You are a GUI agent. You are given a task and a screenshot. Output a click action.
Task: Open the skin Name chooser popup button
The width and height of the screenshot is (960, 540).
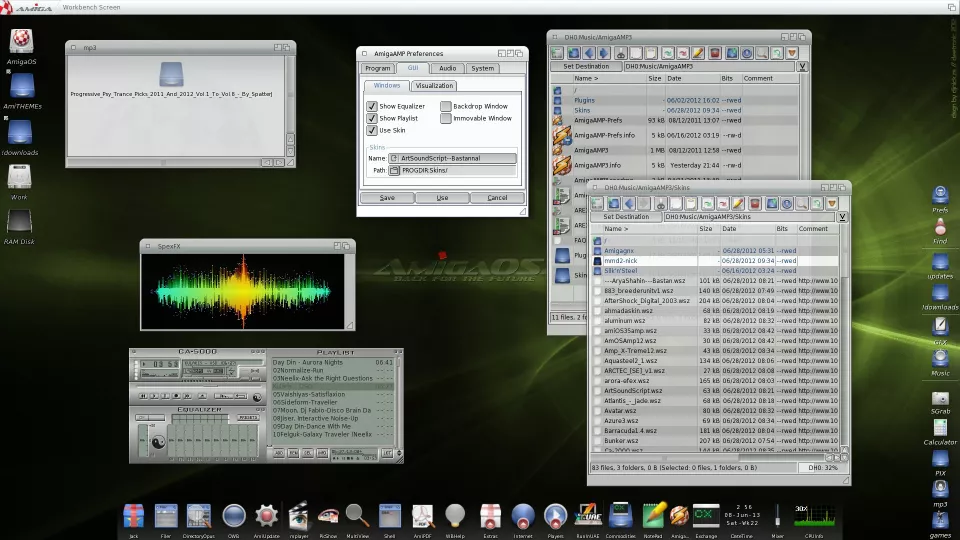[395, 158]
